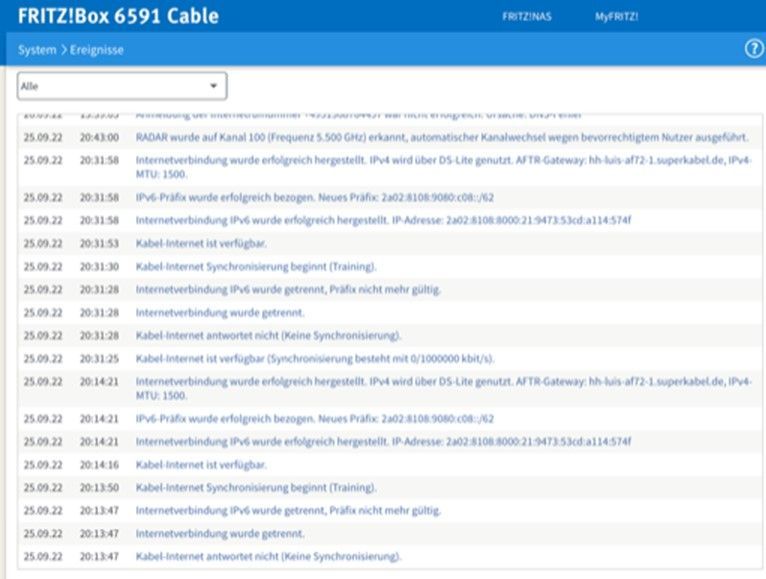
Task: Select the 20:14:21 Internetverbindung IPv6 hergestellt message
Action: pos(383,442)
